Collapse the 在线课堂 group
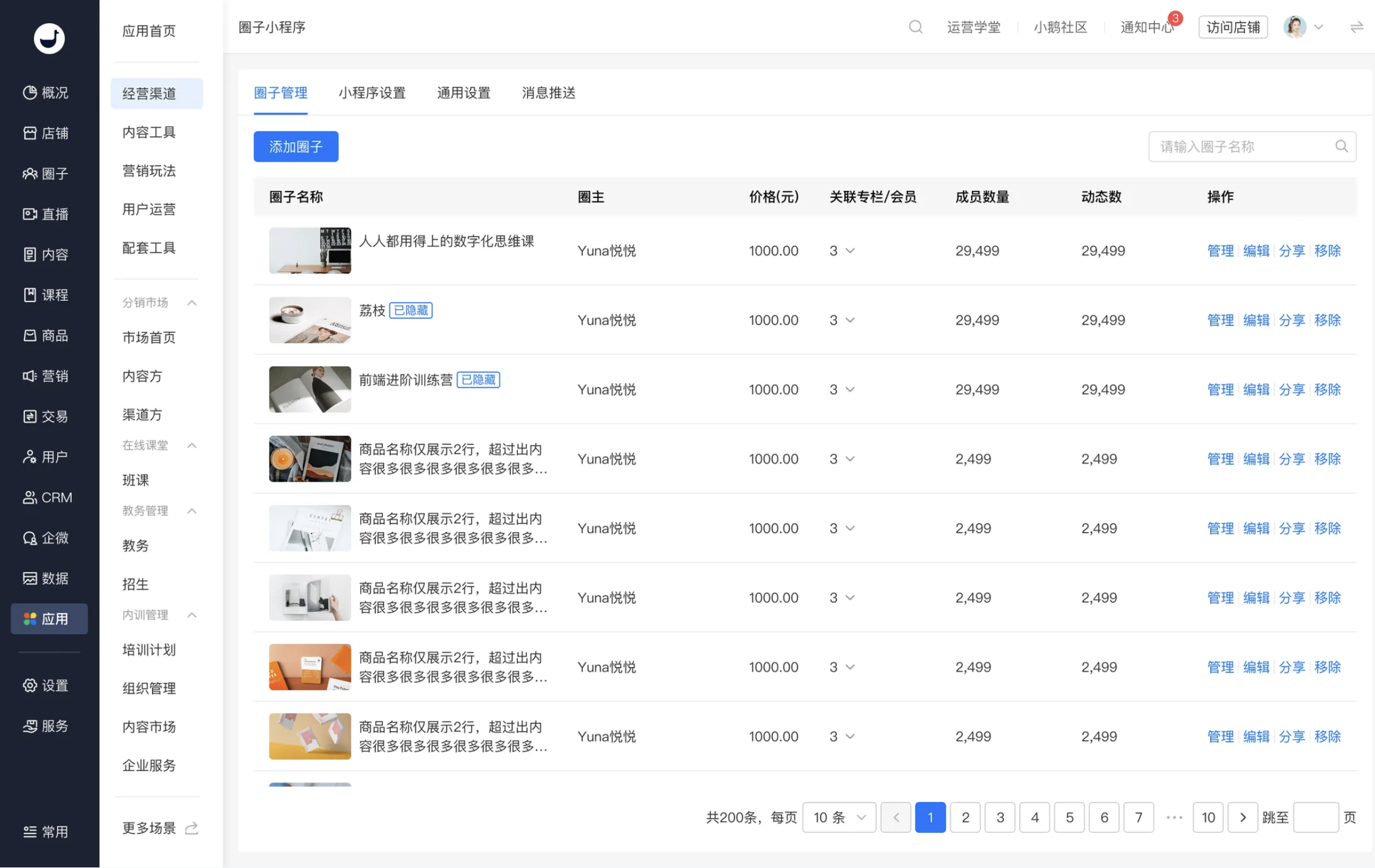Viewport: 1375px width, 868px height. [x=192, y=445]
